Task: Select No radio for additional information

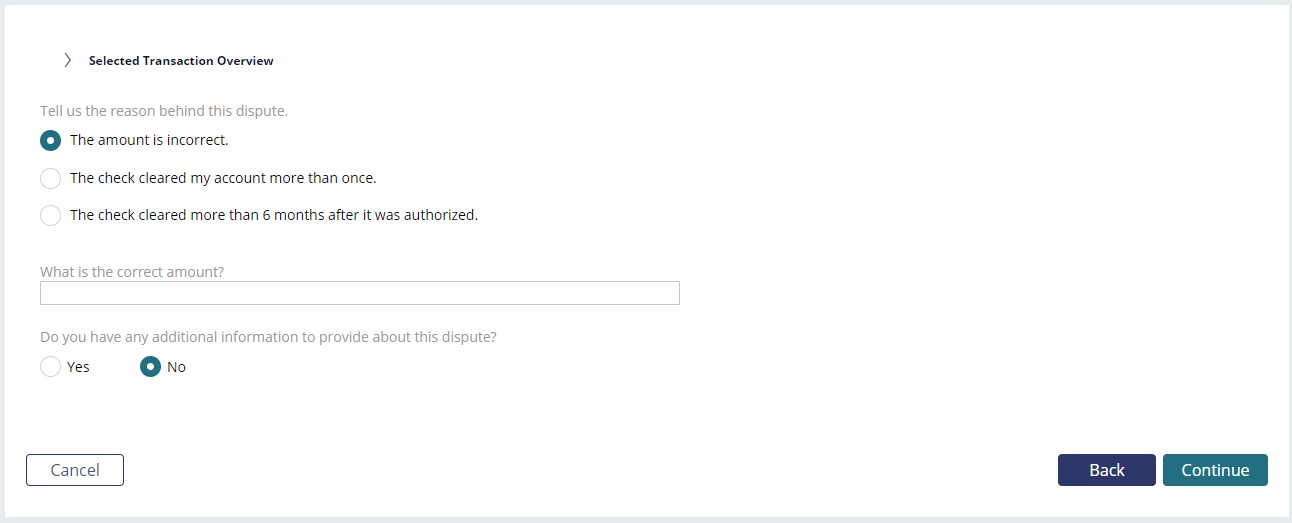Action: (x=150, y=367)
